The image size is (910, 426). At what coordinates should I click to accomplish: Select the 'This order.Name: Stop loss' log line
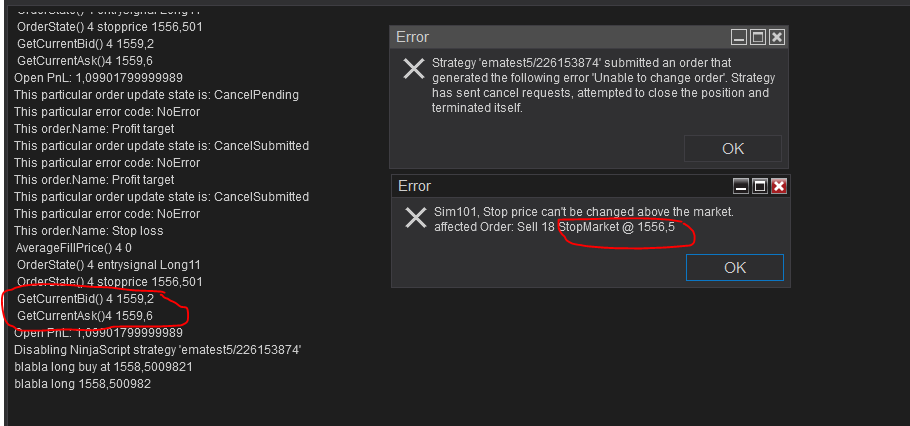tap(88, 230)
